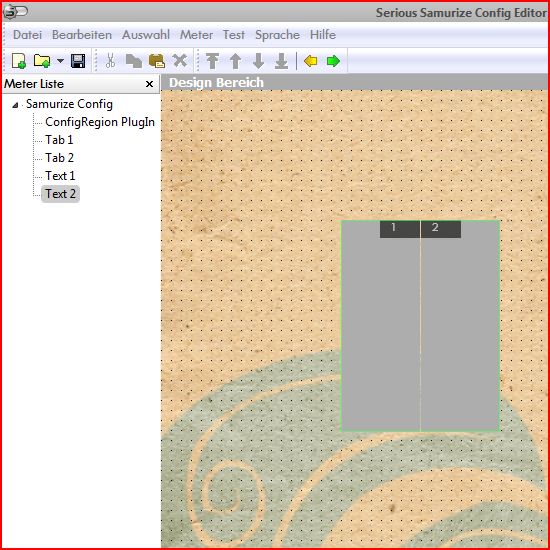
Task: Click tab labeled 2 in design area
Action: pyautogui.click(x=441, y=229)
